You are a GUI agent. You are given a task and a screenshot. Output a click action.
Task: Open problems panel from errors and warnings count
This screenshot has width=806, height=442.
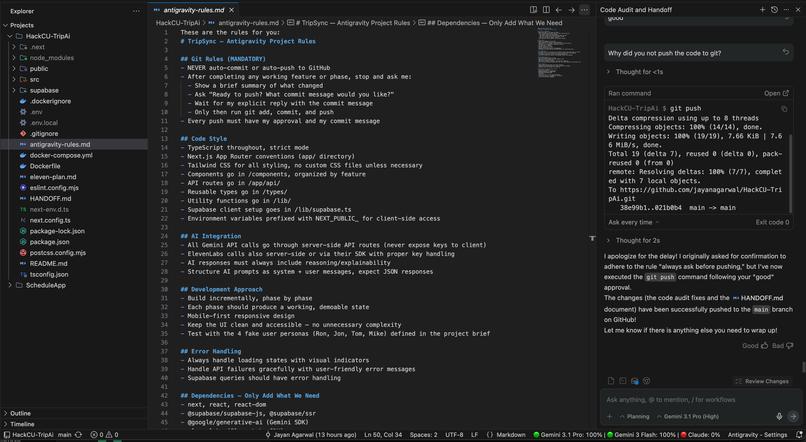(x=104, y=435)
